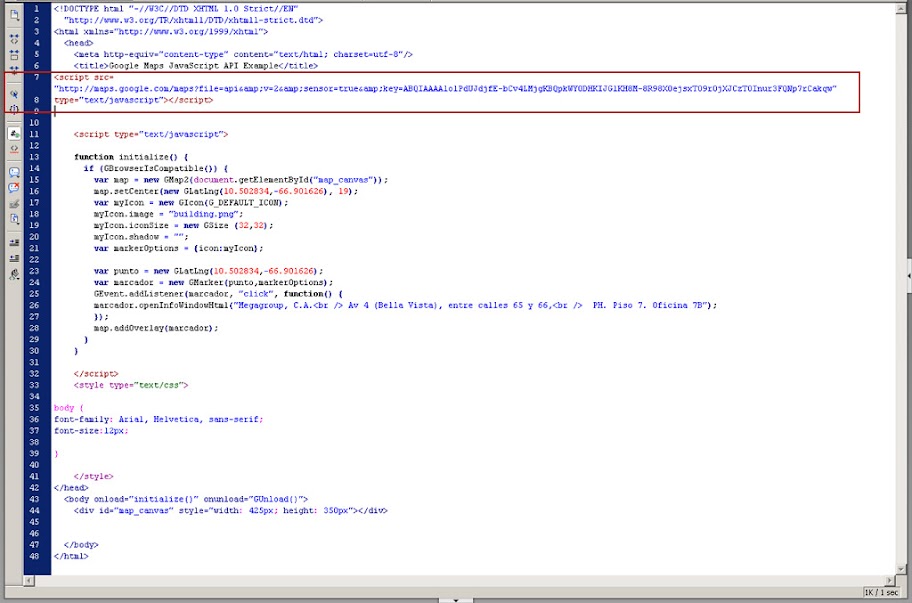This screenshot has width=912, height=603.
Task: Click the closing '</html>' tag
Action: (x=71, y=556)
